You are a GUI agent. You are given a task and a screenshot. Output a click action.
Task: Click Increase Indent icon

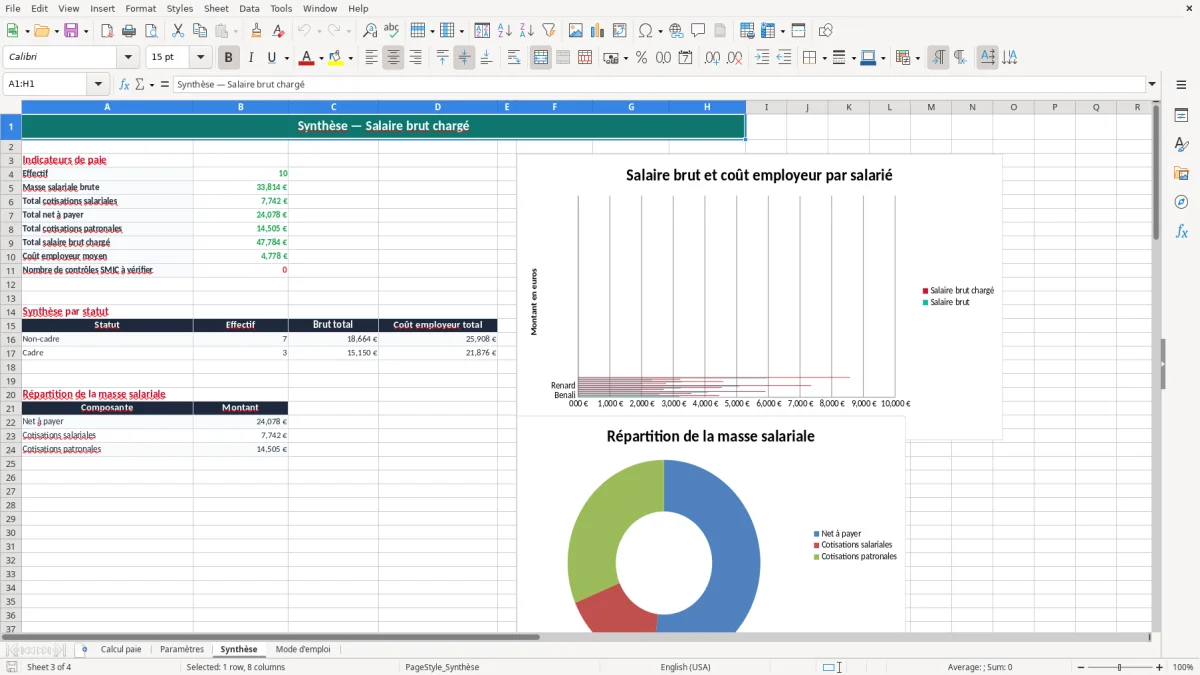point(762,58)
